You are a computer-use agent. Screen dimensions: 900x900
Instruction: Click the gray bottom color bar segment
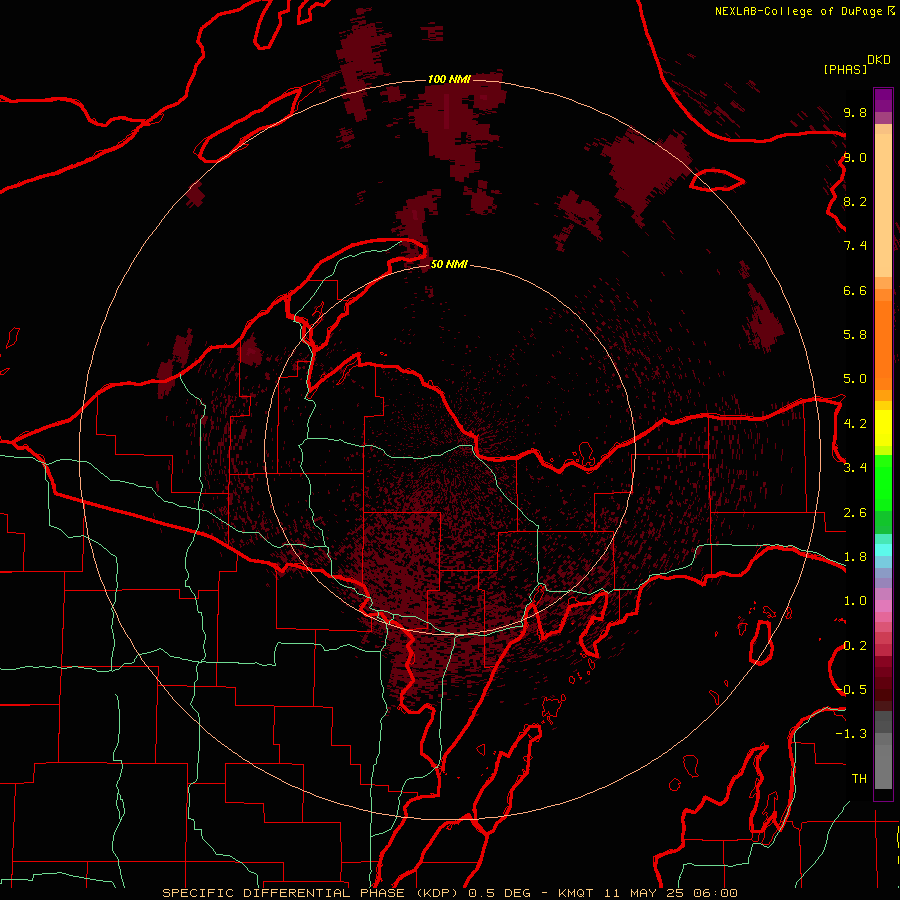[x=883, y=766]
